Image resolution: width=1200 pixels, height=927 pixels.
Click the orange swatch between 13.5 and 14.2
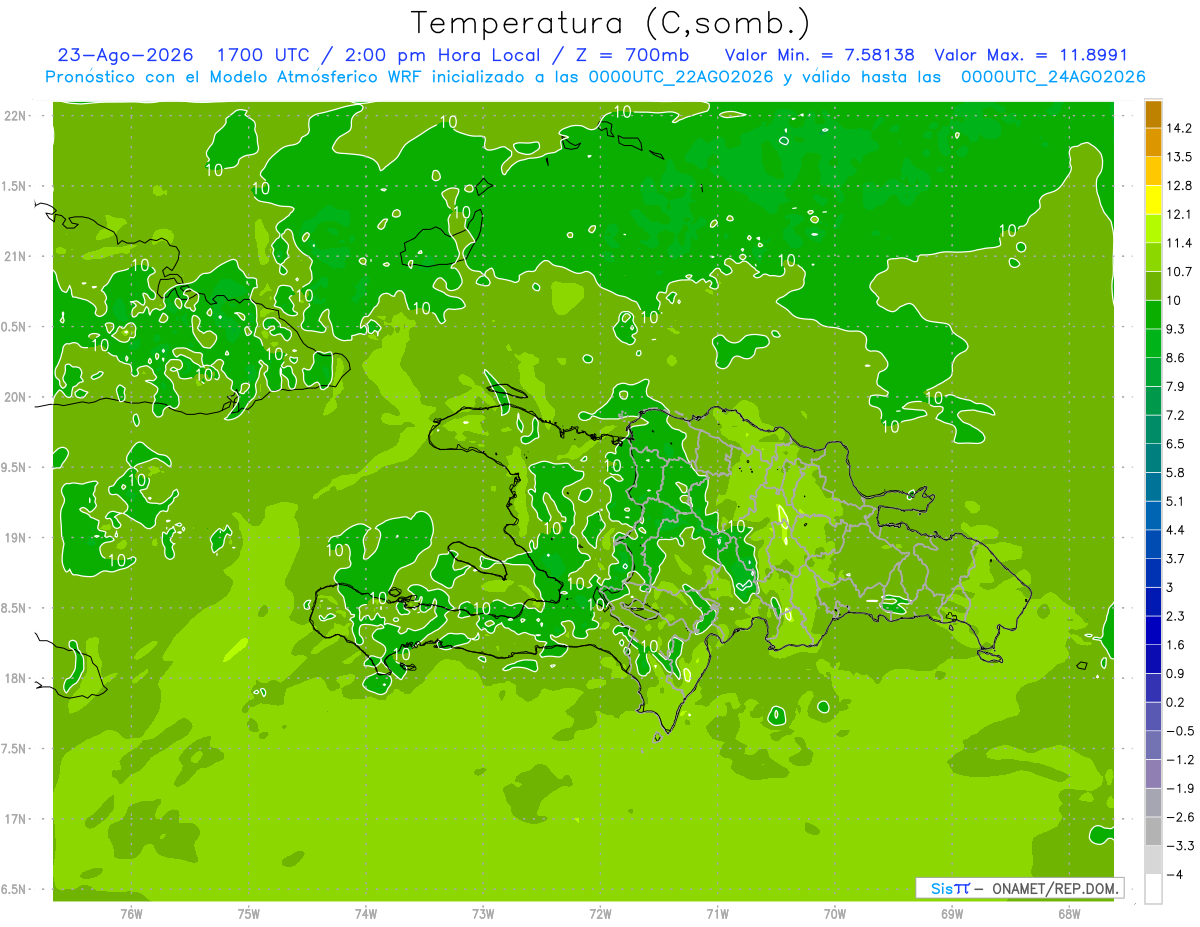pos(1153,142)
